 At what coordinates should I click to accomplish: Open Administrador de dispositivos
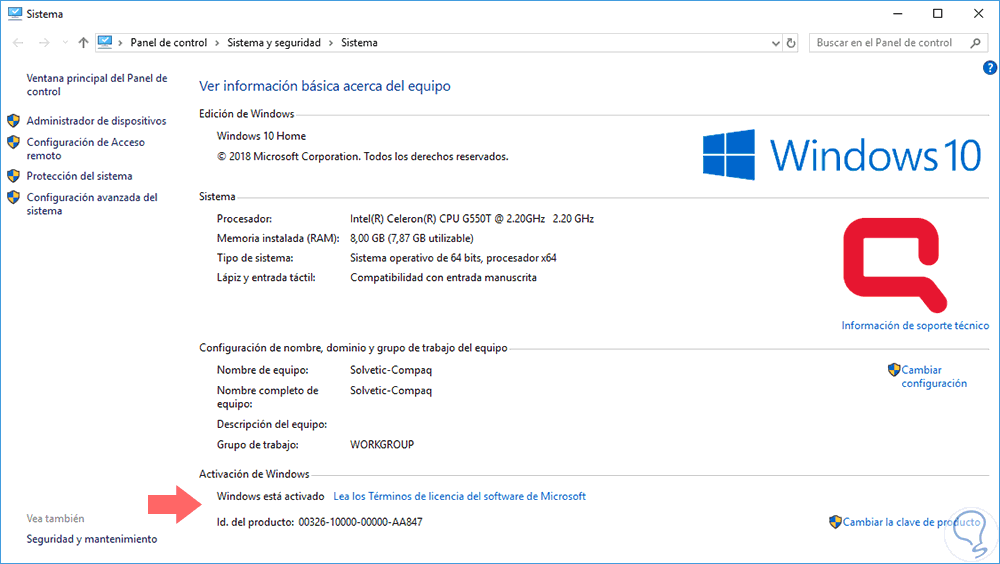pyautogui.click(x=96, y=121)
